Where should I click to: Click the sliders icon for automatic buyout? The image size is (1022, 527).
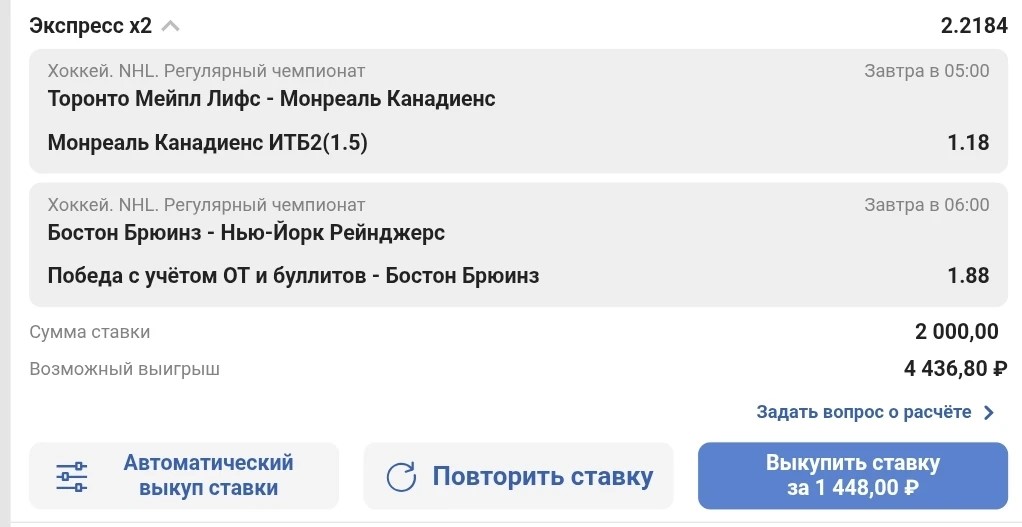click(71, 476)
